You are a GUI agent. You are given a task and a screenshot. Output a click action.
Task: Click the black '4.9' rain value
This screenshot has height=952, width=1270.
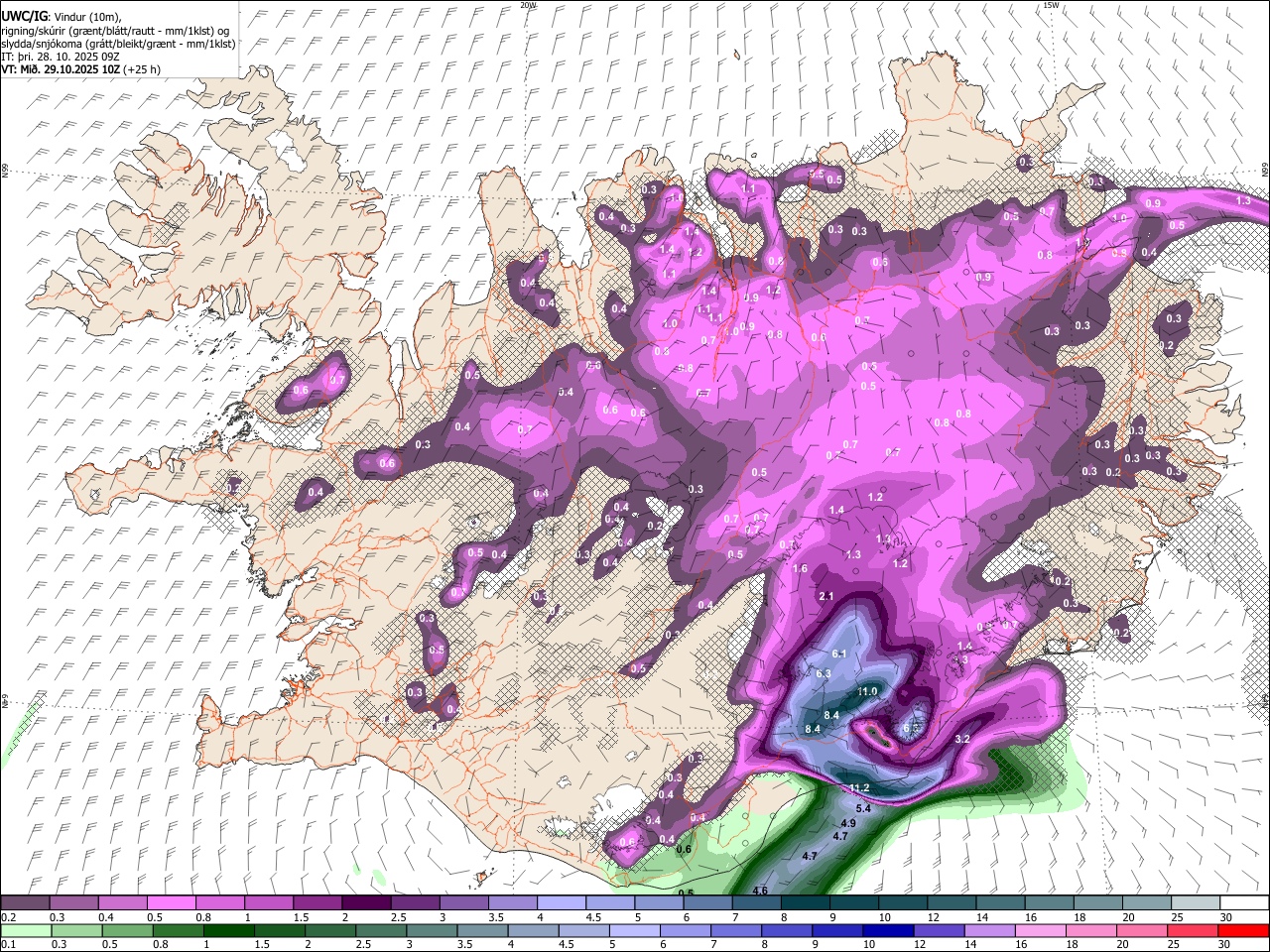(848, 823)
